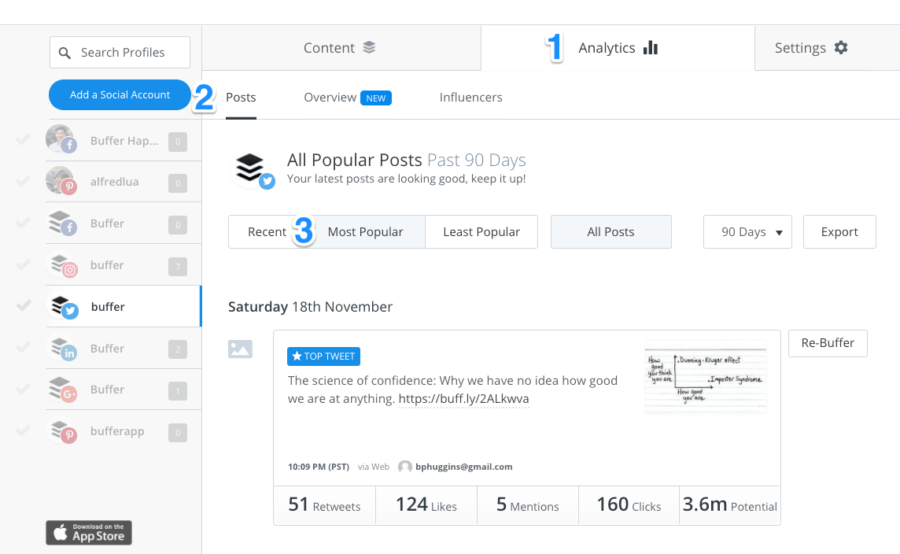The width and height of the screenshot is (900, 554).
Task: Click the NEW badge next to Overview
Action: coord(376,98)
